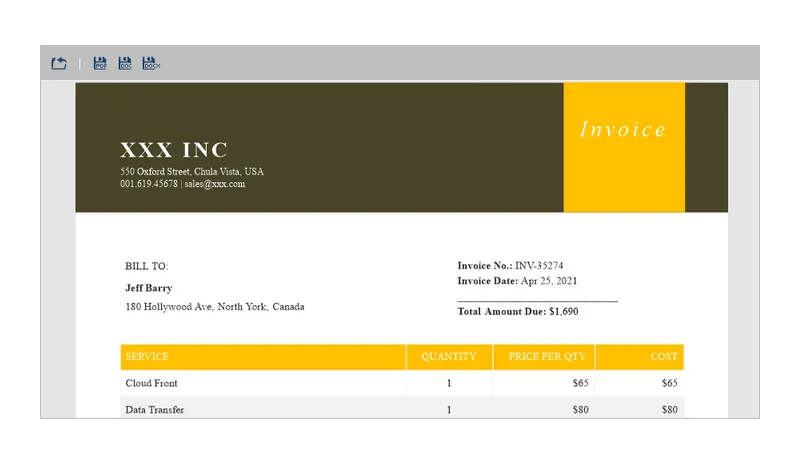Click the 180 Hollywood Ave billing address

[215, 306]
